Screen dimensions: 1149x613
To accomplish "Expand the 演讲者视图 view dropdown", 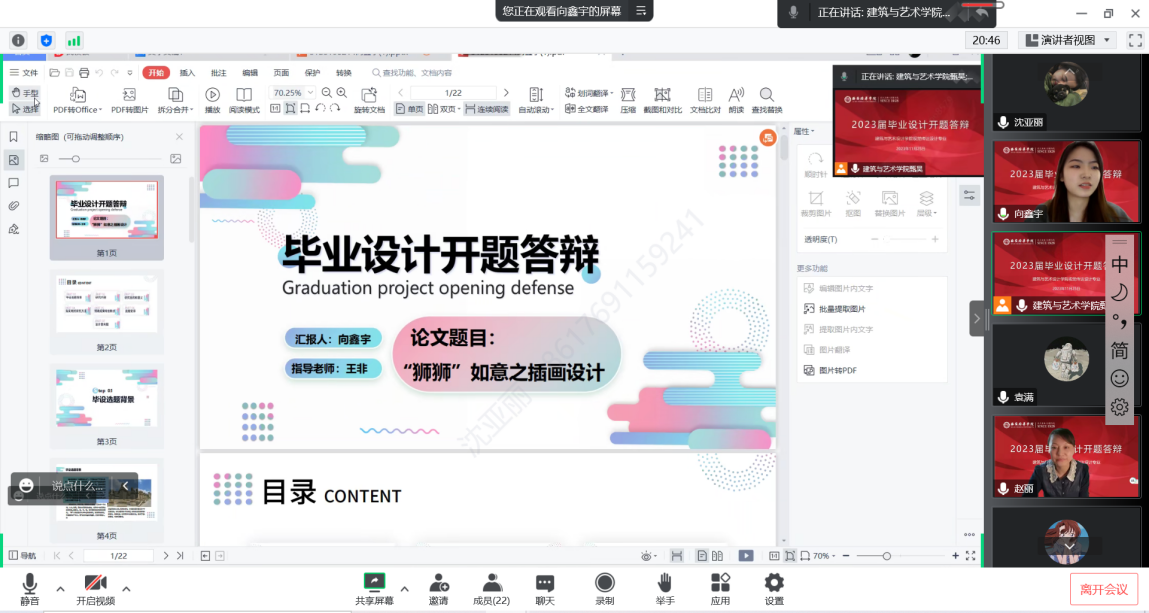I will click(1069, 40).
